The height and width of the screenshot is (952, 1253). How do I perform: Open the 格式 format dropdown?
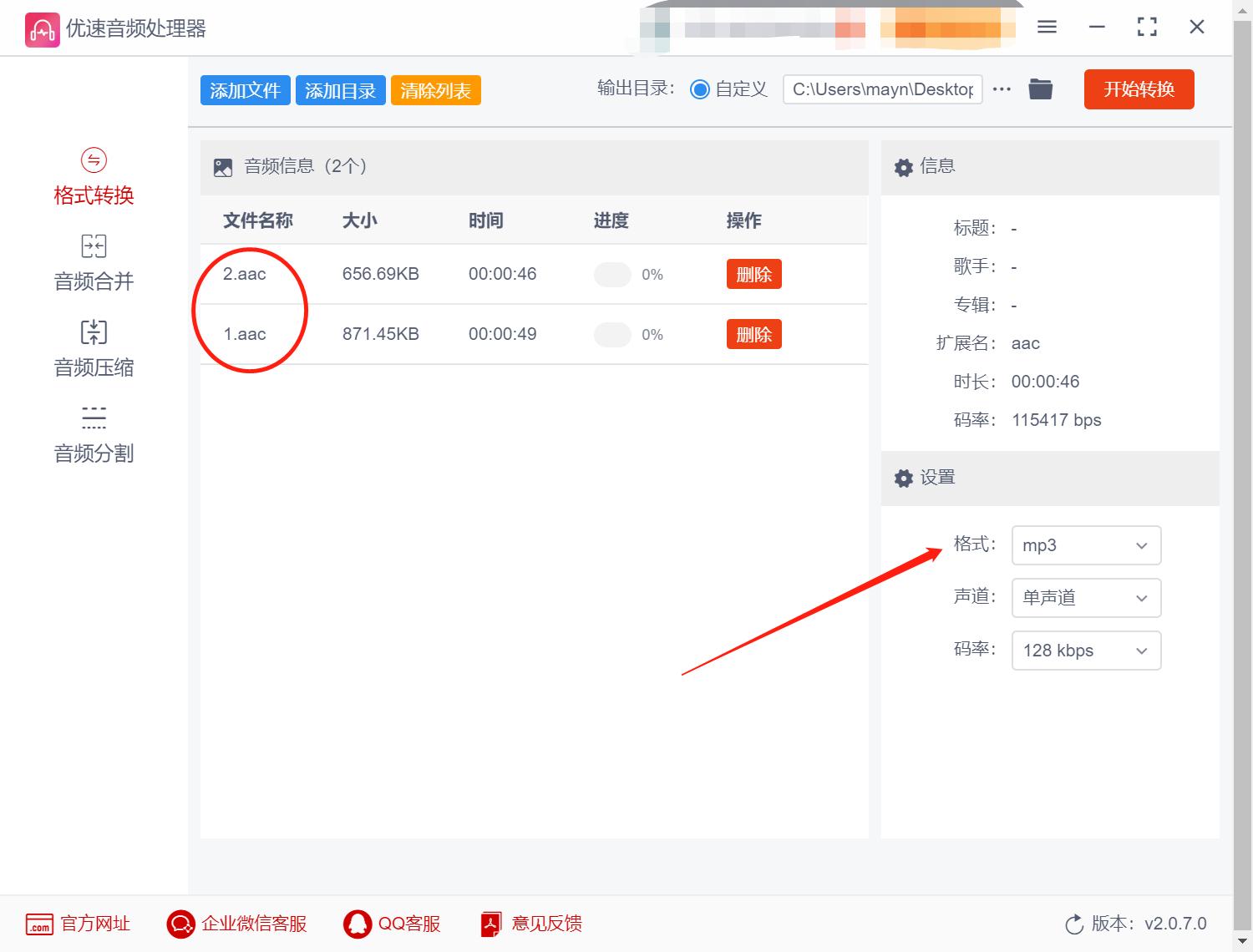point(1085,545)
